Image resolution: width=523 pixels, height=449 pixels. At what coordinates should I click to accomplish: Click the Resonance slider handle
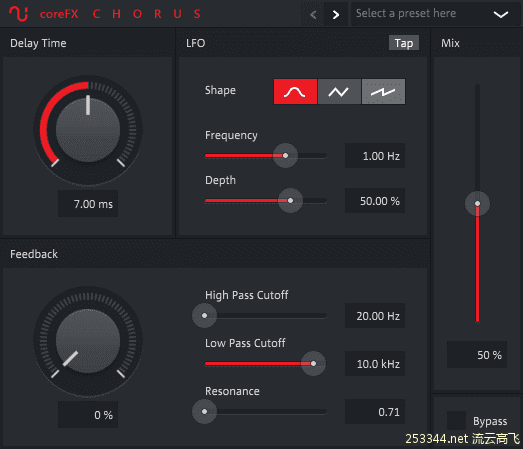click(x=204, y=411)
